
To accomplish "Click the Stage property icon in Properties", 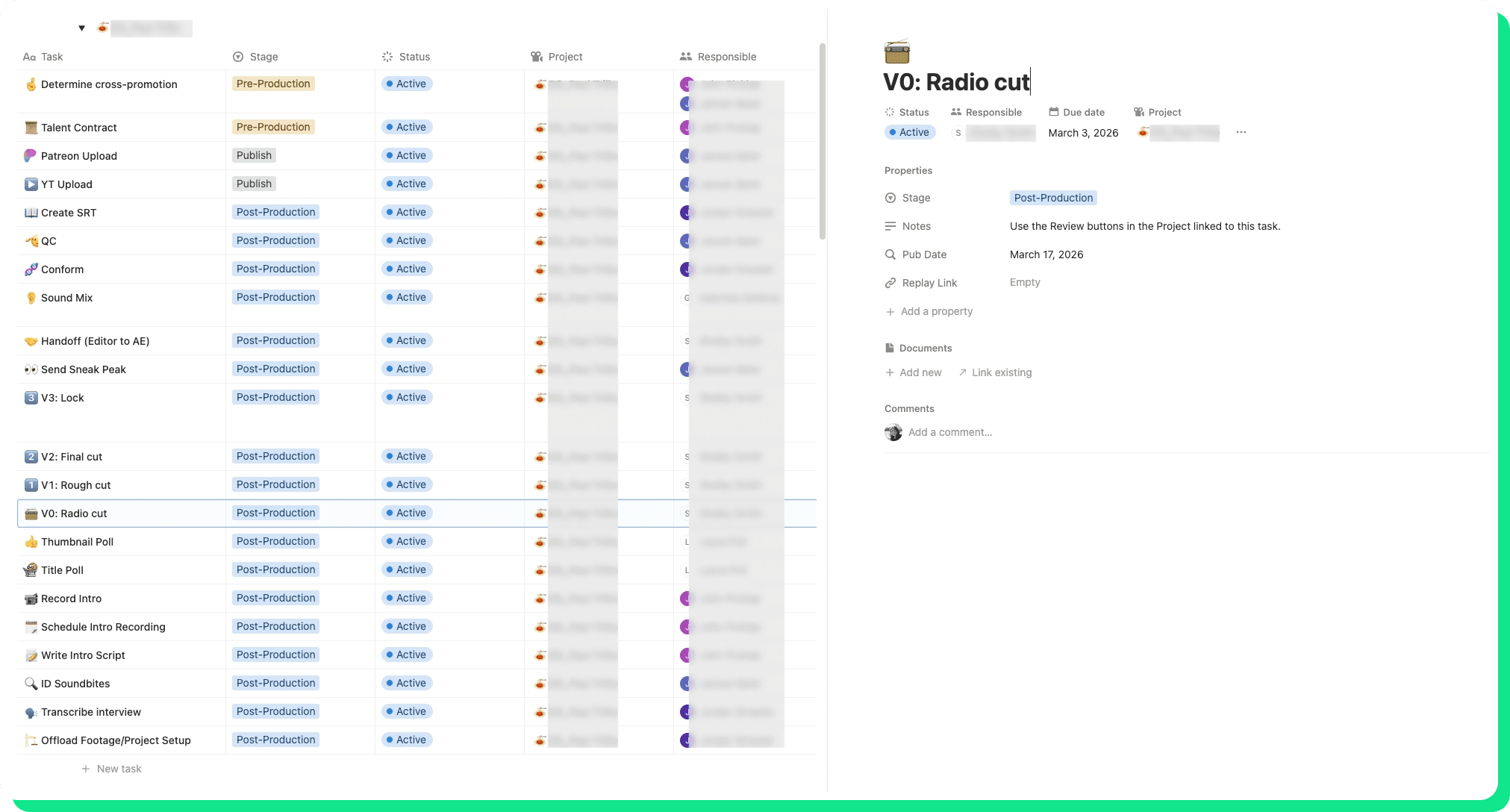I will click(890, 198).
